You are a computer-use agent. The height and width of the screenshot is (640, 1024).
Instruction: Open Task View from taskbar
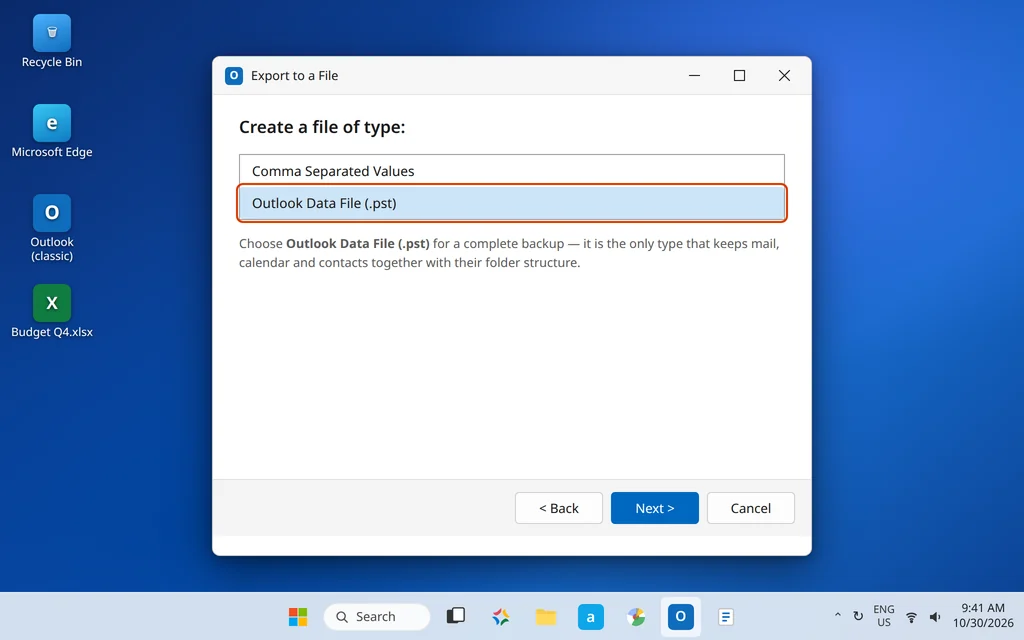[x=456, y=616]
